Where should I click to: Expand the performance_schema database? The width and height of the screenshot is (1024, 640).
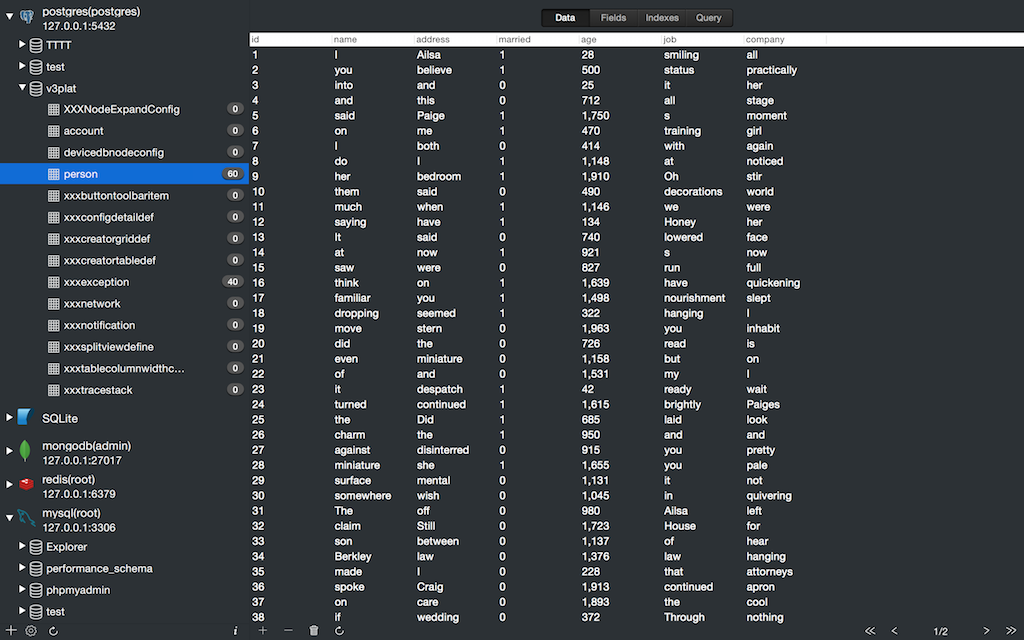pyautogui.click(x=23, y=569)
